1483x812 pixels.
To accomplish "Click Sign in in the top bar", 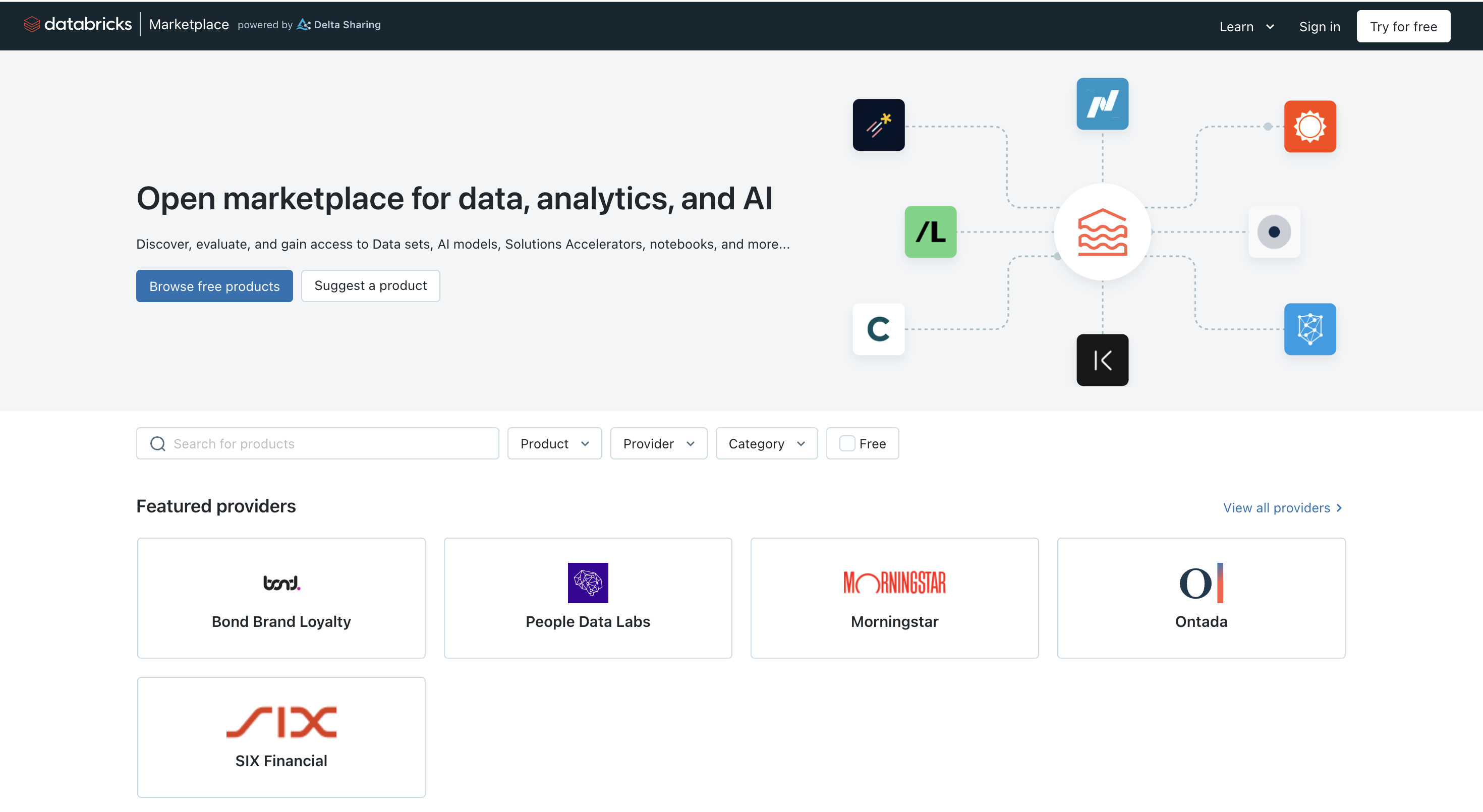I will pyautogui.click(x=1319, y=26).
